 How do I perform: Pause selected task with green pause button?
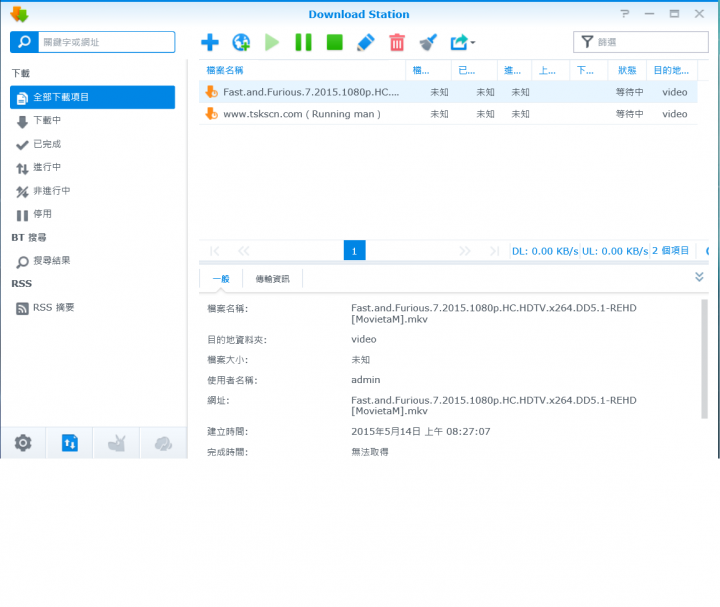click(x=303, y=42)
